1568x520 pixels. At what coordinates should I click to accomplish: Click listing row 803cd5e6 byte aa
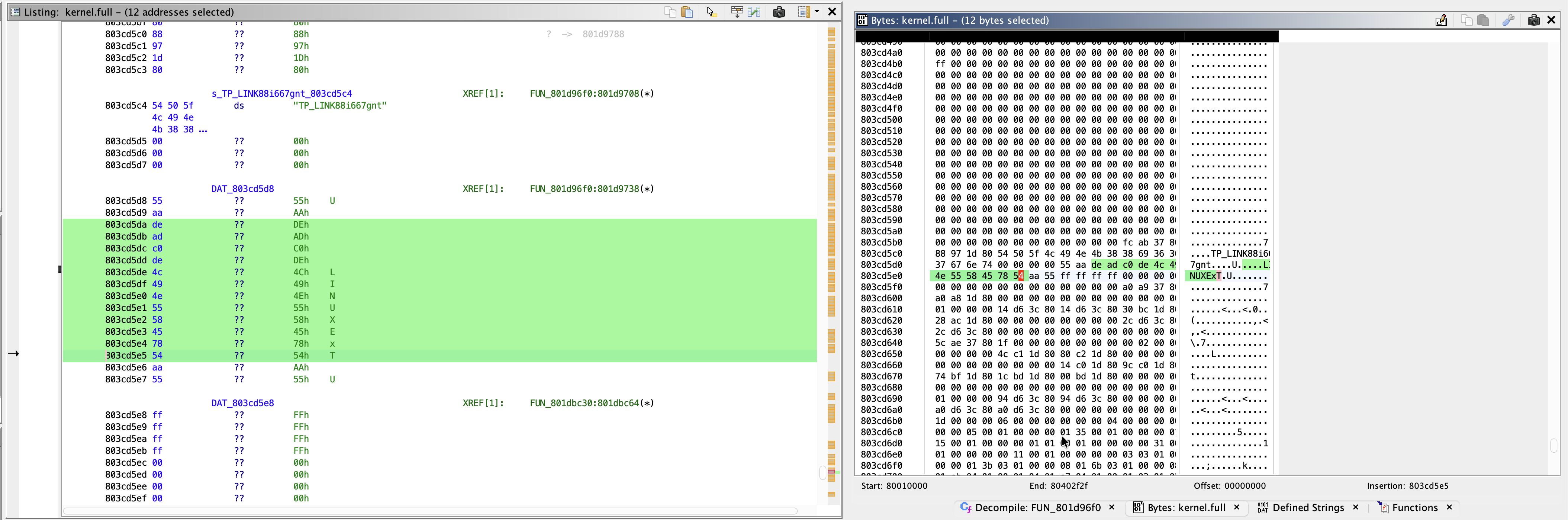[157, 367]
